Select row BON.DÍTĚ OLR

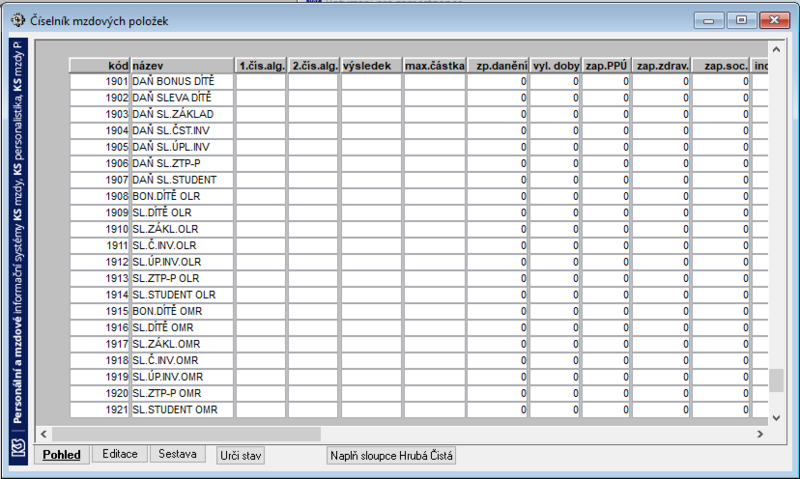point(418,196)
